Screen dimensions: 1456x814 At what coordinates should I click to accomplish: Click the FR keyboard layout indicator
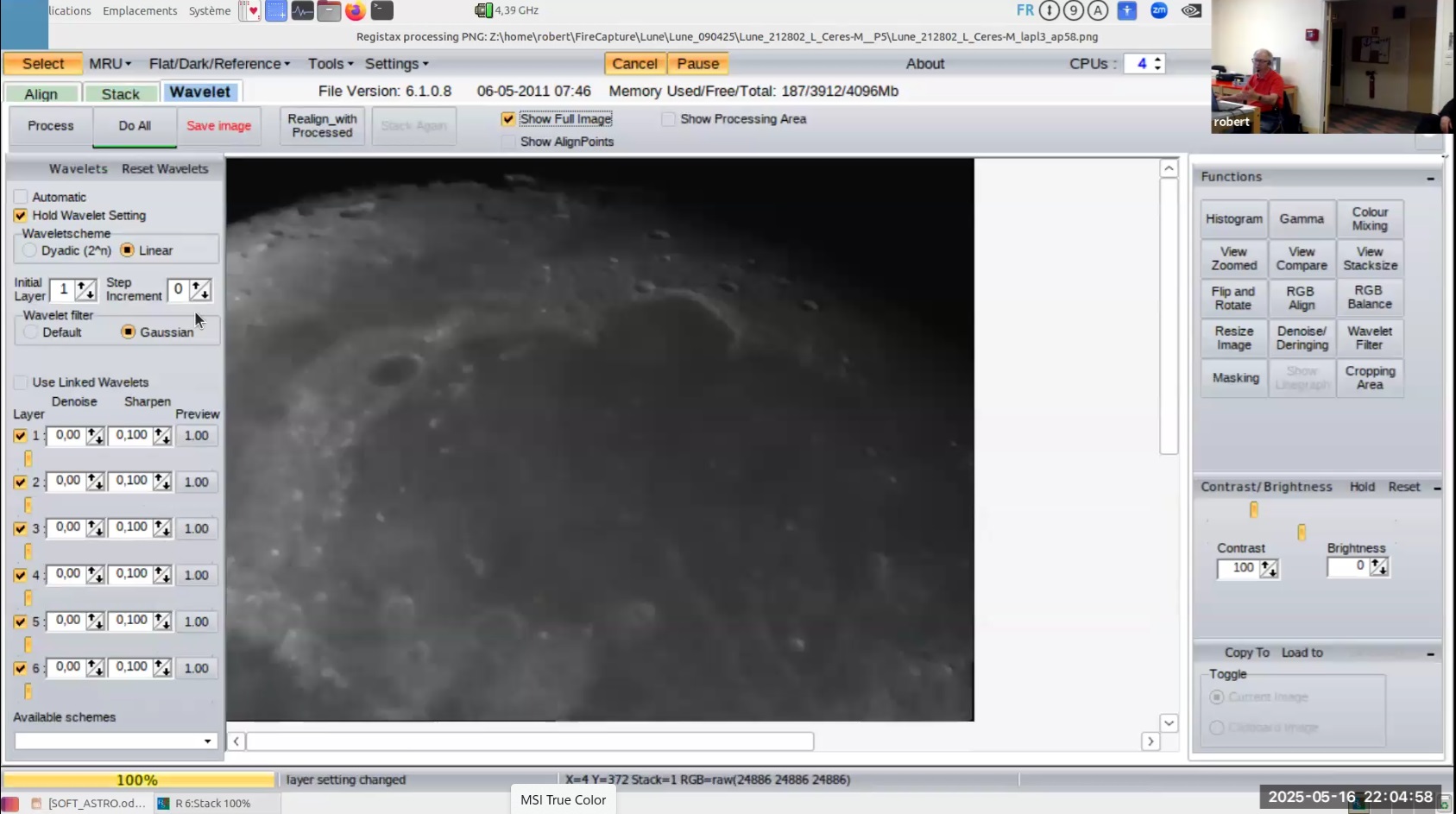click(1024, 10)
